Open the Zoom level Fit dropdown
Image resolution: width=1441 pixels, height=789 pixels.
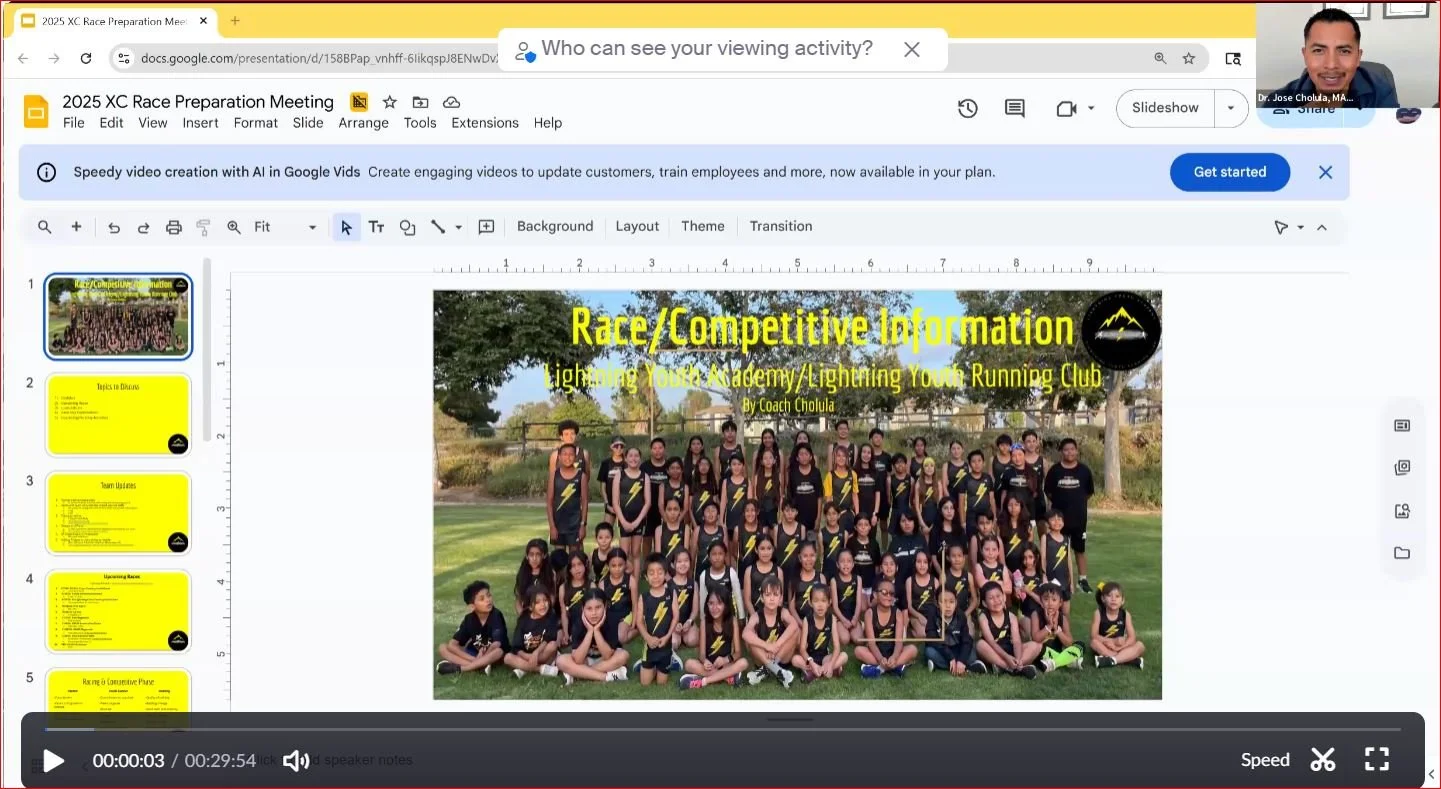coord(285,227)
